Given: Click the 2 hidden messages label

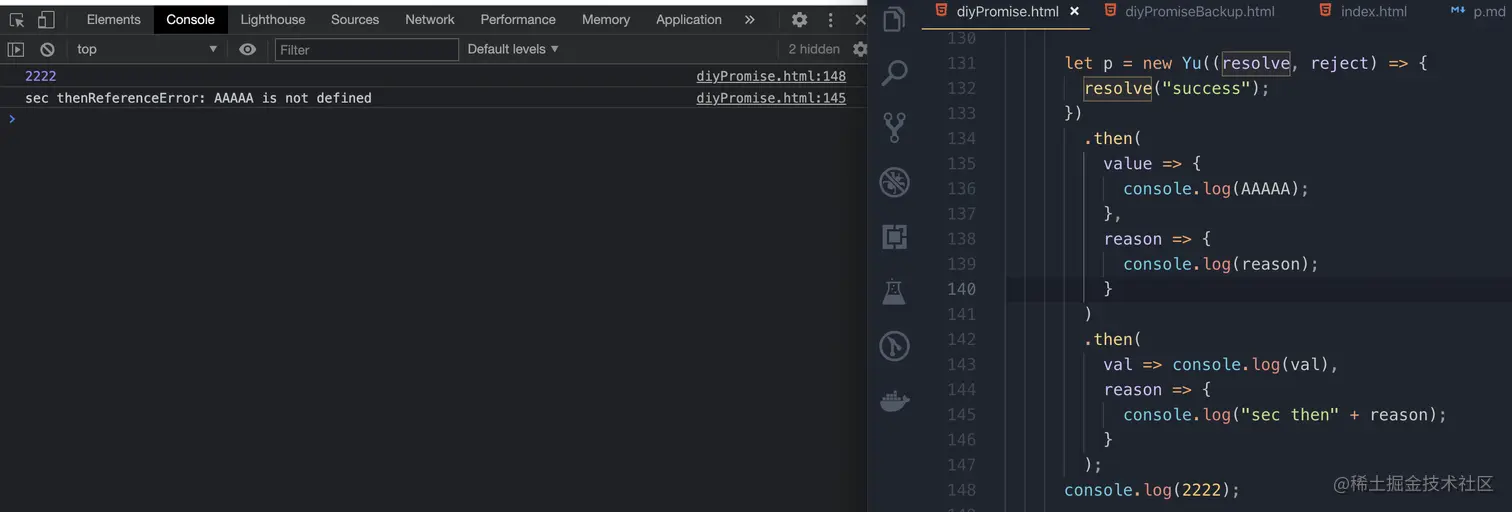Looking at the screenshot, I should [x=814, y=49].
